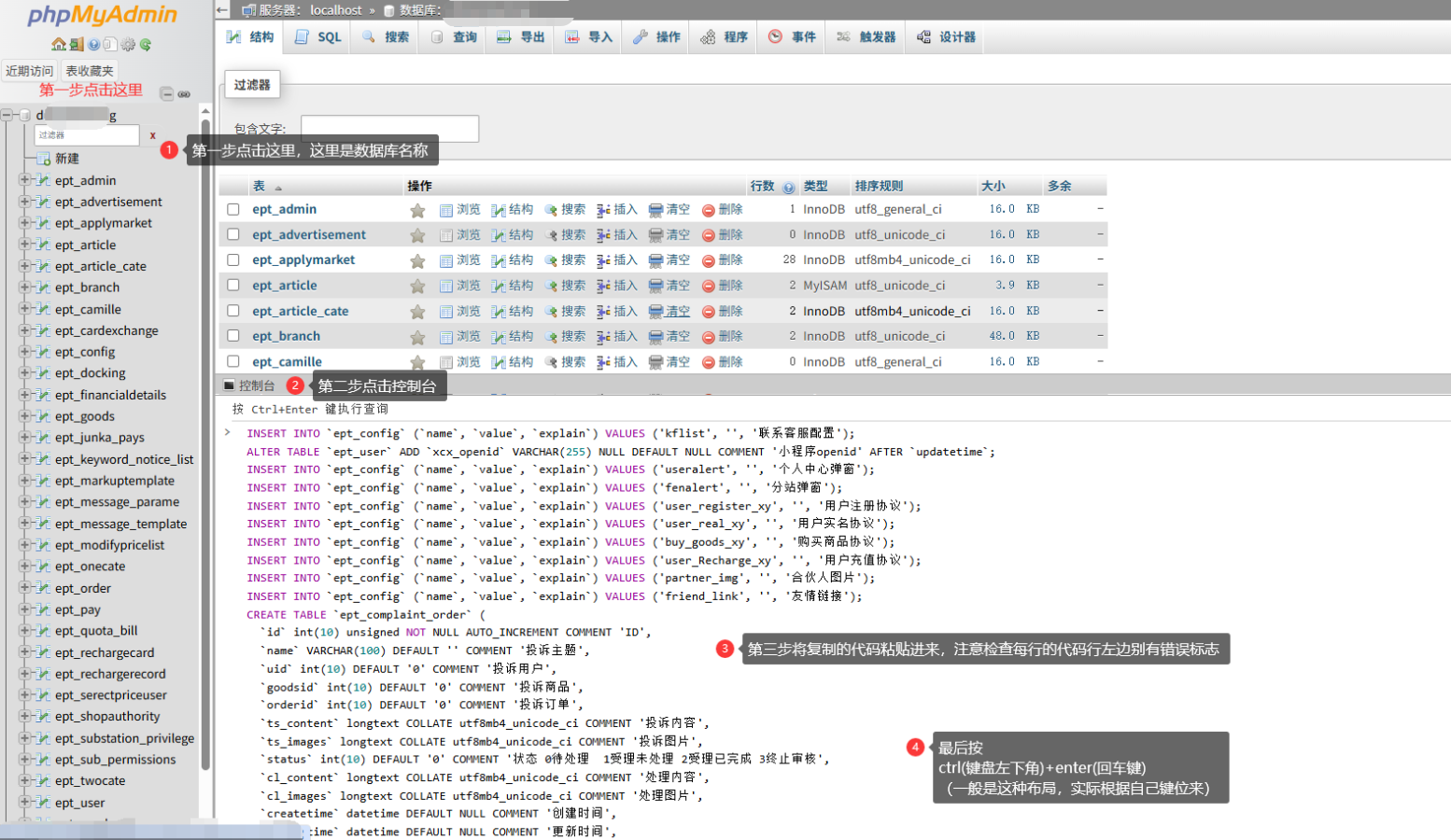The image size is (1451, 840).
Task: Open the 搜索 search tab
Action: 386,37
